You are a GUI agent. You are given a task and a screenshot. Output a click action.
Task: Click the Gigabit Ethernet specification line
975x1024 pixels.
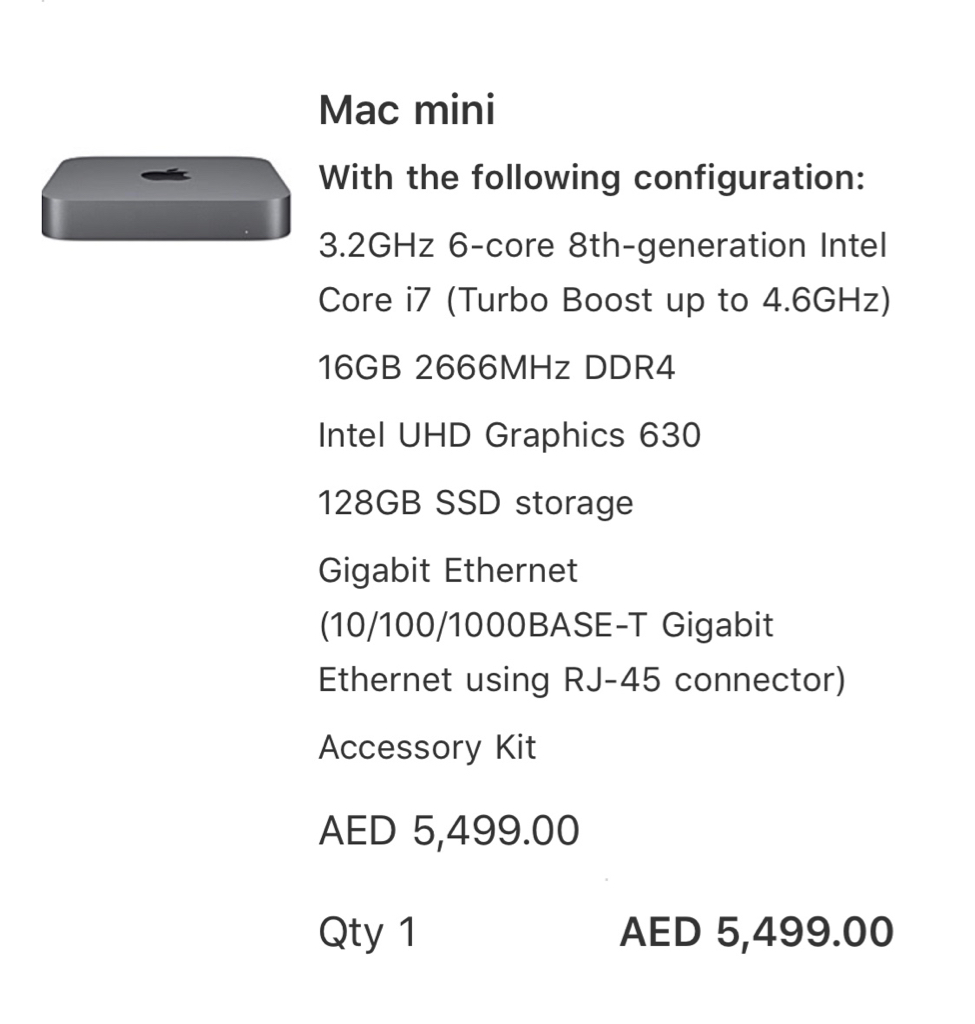click(x=447, y=571)
